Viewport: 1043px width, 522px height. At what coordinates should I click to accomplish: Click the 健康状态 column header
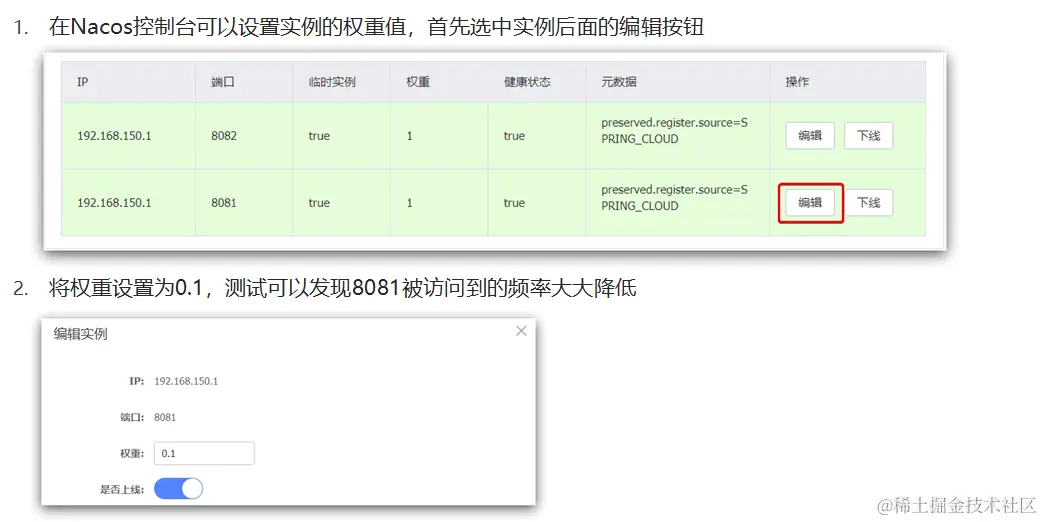(527, 82)
